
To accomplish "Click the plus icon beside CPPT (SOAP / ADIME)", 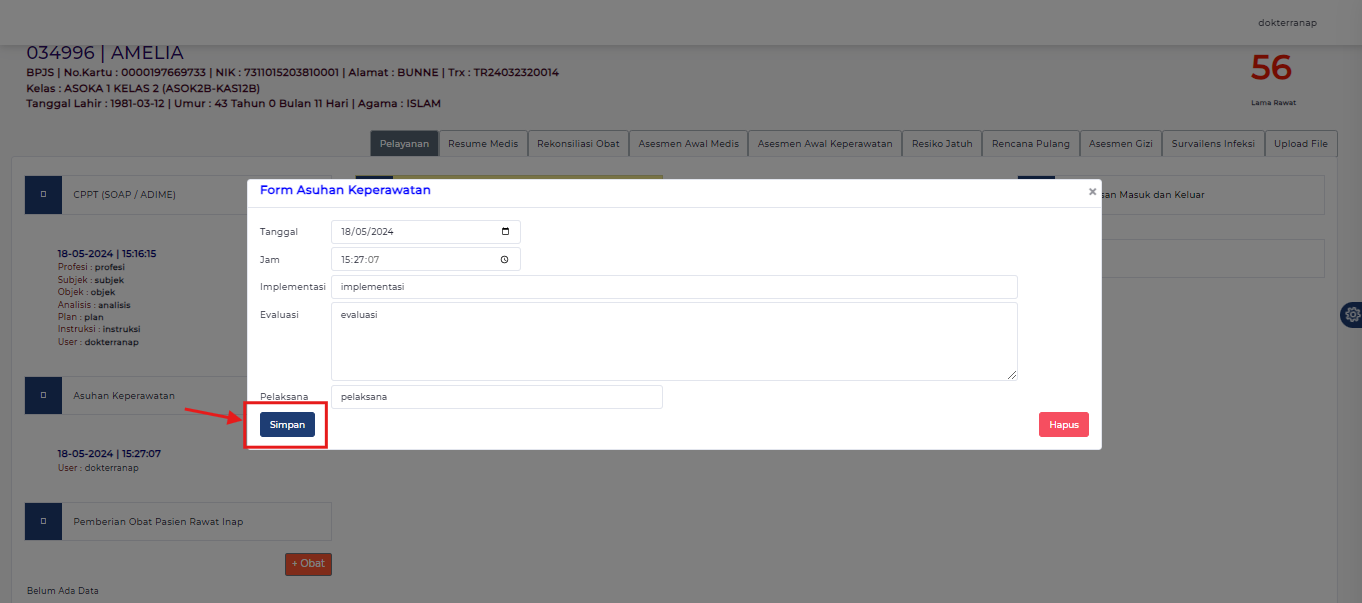I will click(x=43, y=194).
